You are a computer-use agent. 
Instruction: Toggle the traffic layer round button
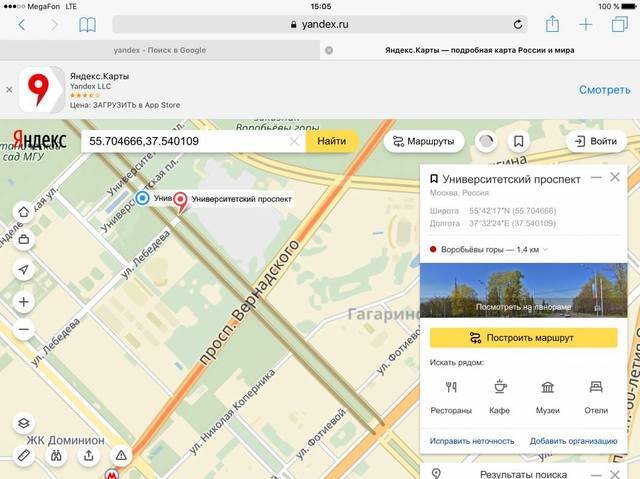coord(486,142)
